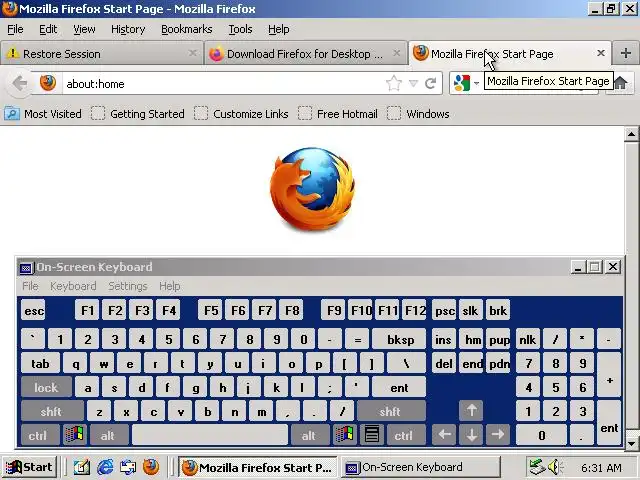Click the del key on keyboard

tap(444, 363)
